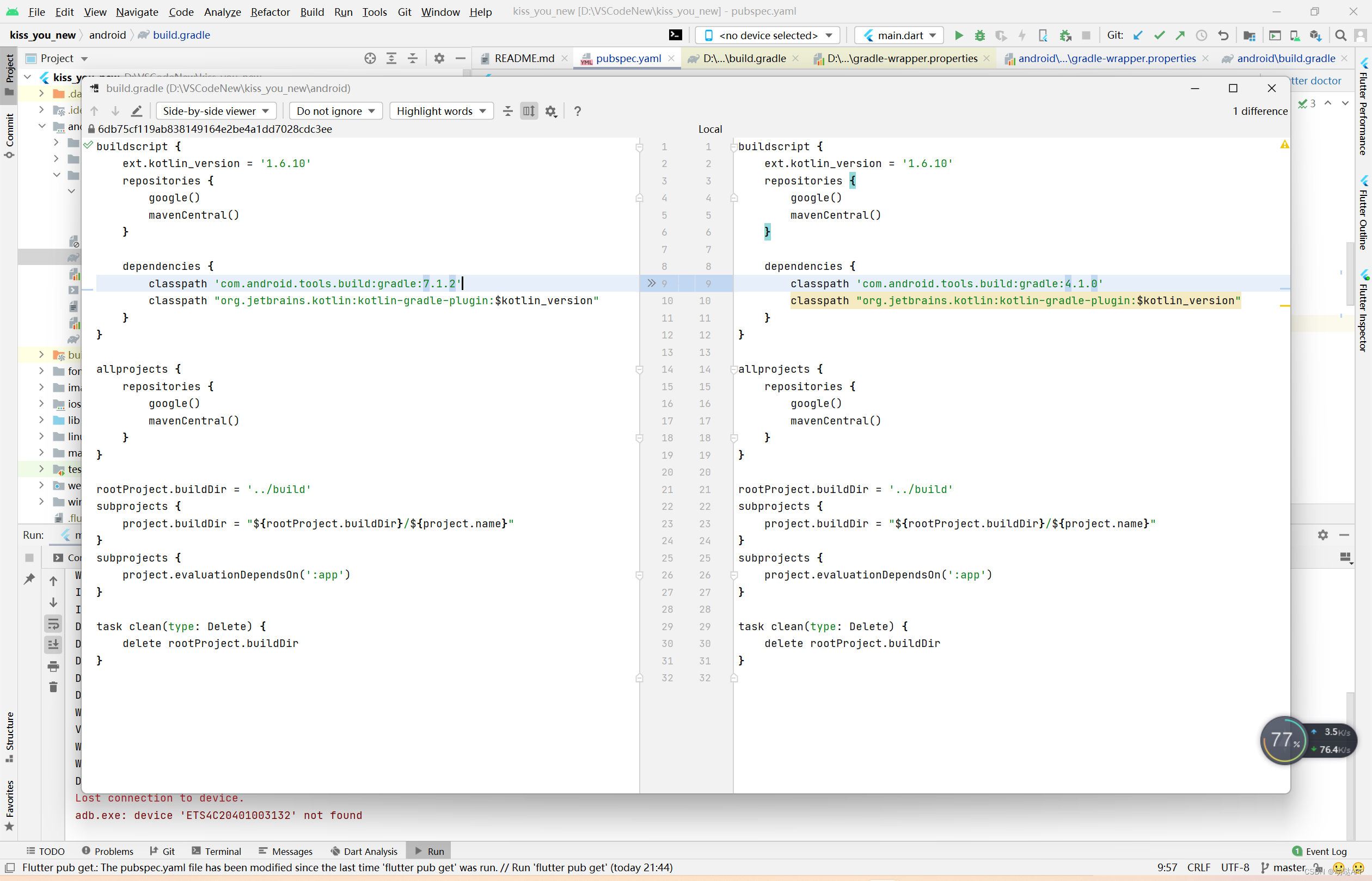Expand the lib folder in the project tree
Screen dimensions: 1372x881
coord(41,420)
